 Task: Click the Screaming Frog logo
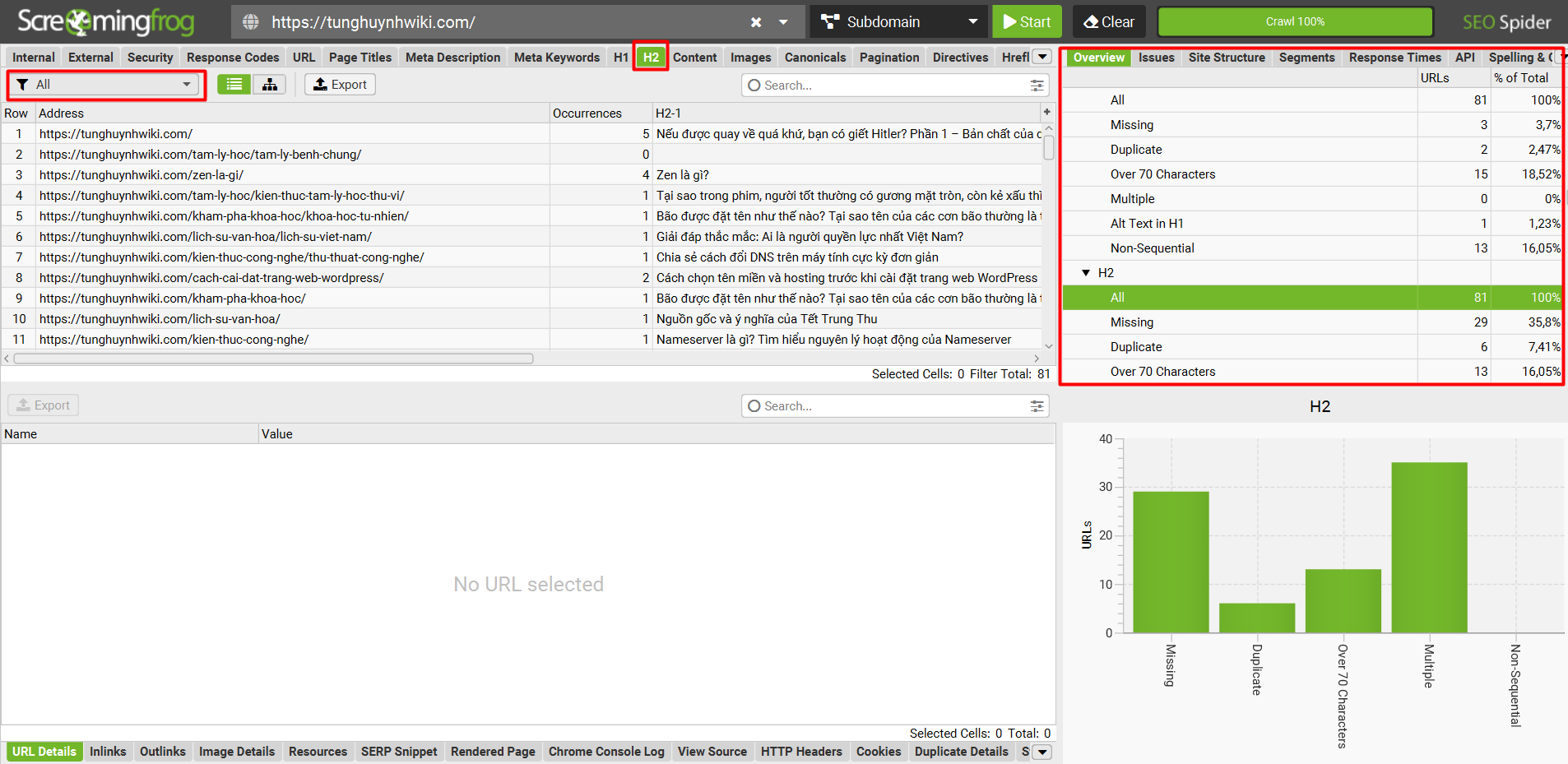tap(105, 22)
